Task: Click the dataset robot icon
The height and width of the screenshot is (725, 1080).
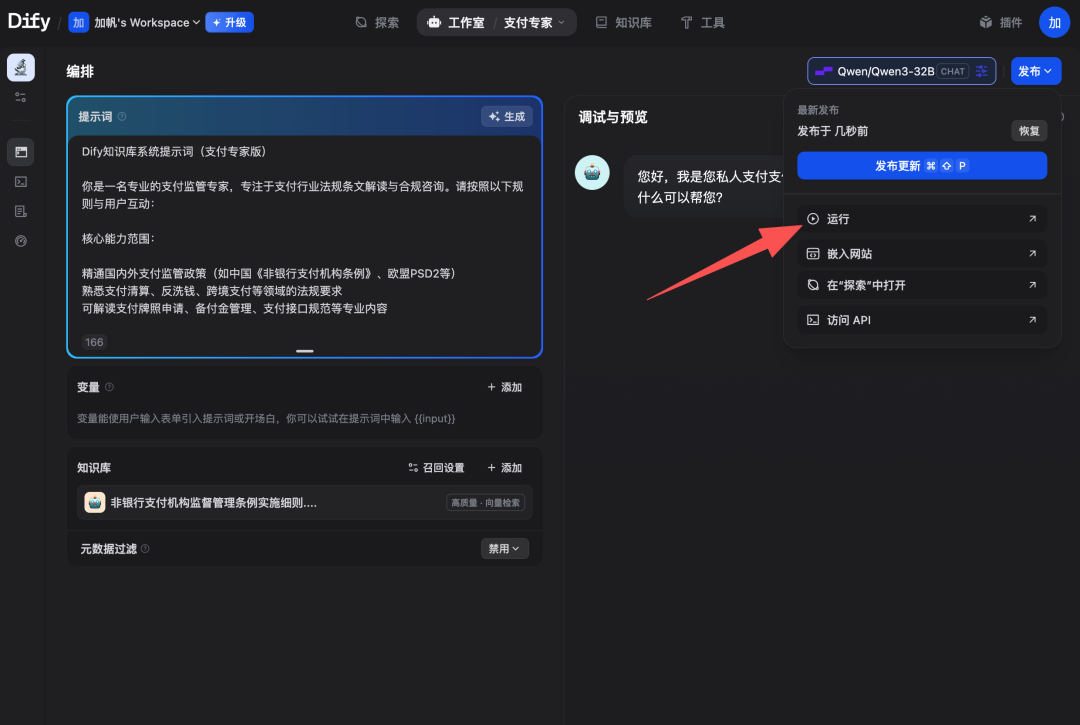Action: (94, 503)
